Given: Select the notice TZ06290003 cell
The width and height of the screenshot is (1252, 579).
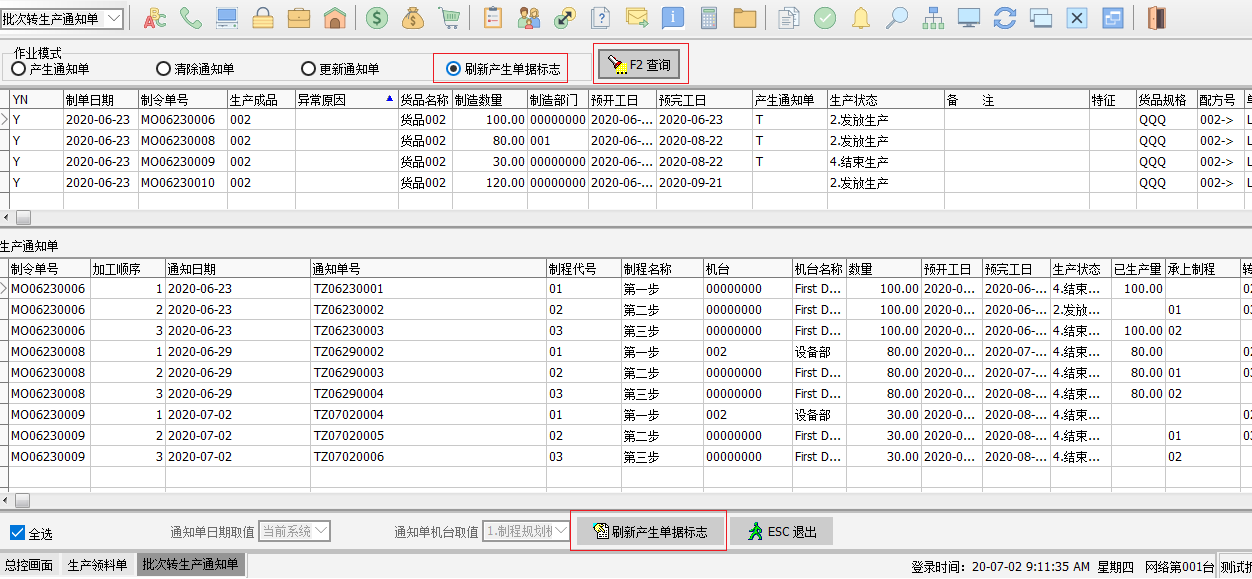Looking at the screenshot, I should click(428, 373).
